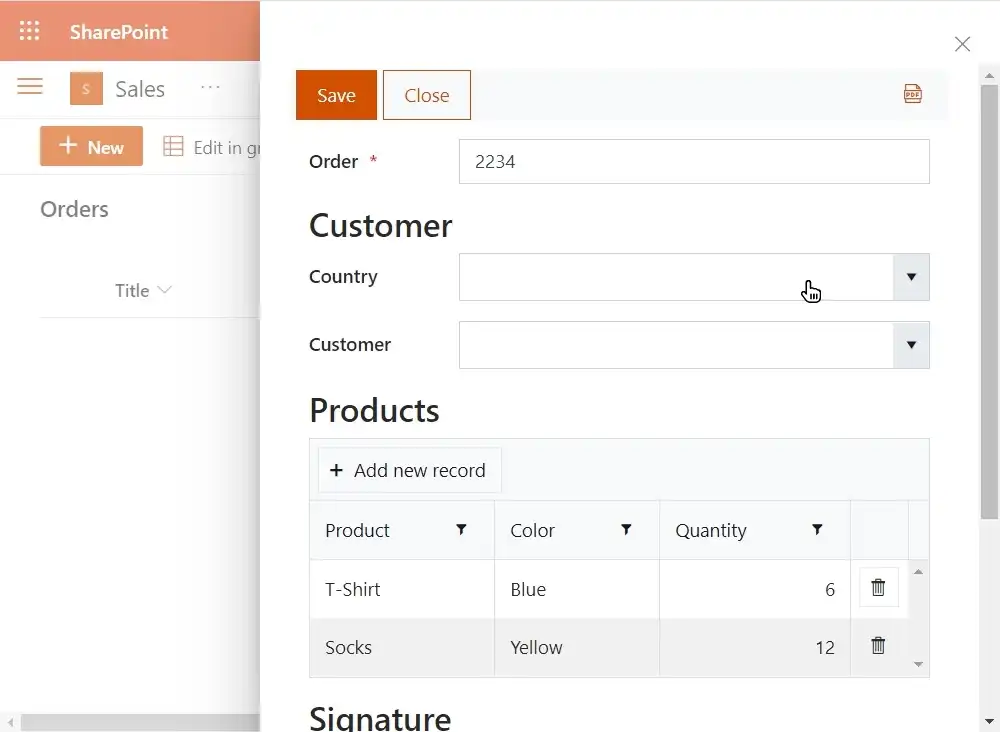
Task: Click the Save button
Action: click(x=336, y=95)
